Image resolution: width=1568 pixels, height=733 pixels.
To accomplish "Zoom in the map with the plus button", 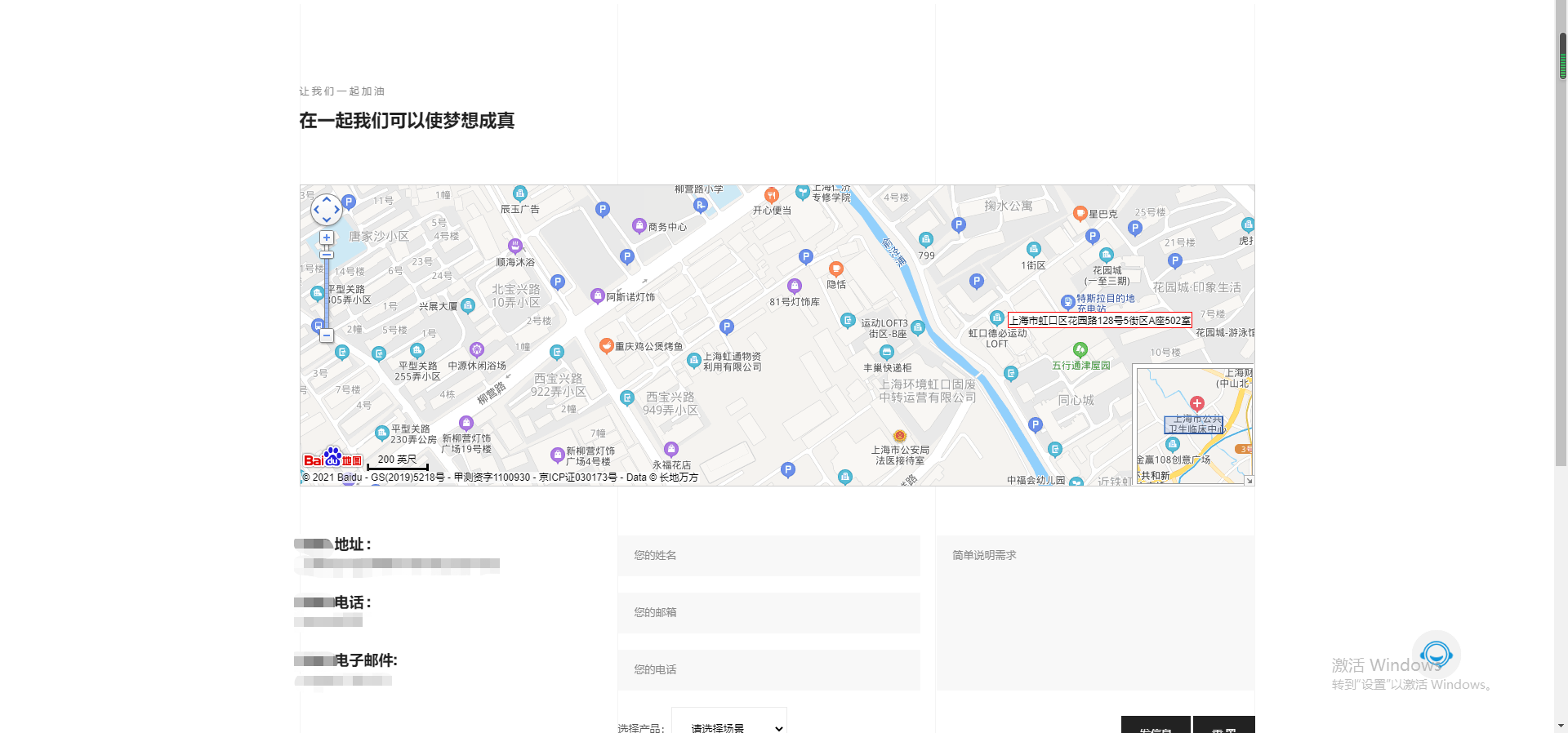I will (327, 238).
